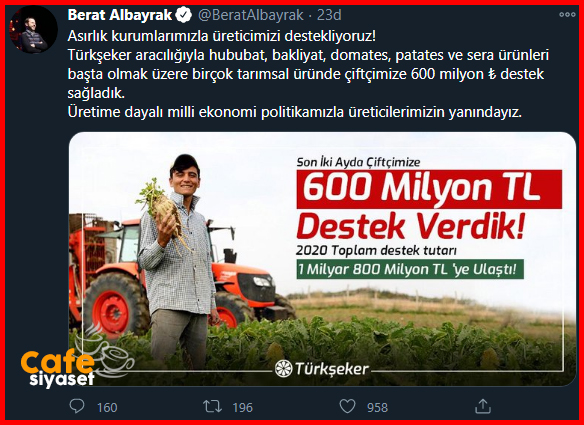
Task: View the 196 retweets count
Action: (242, 407)
